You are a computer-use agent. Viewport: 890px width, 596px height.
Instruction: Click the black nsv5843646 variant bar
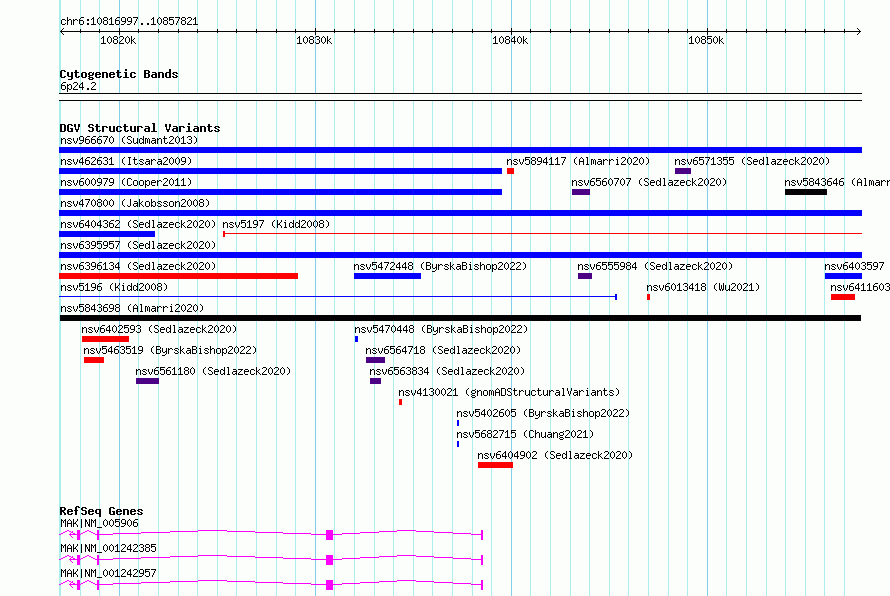[x=806, y=192]
